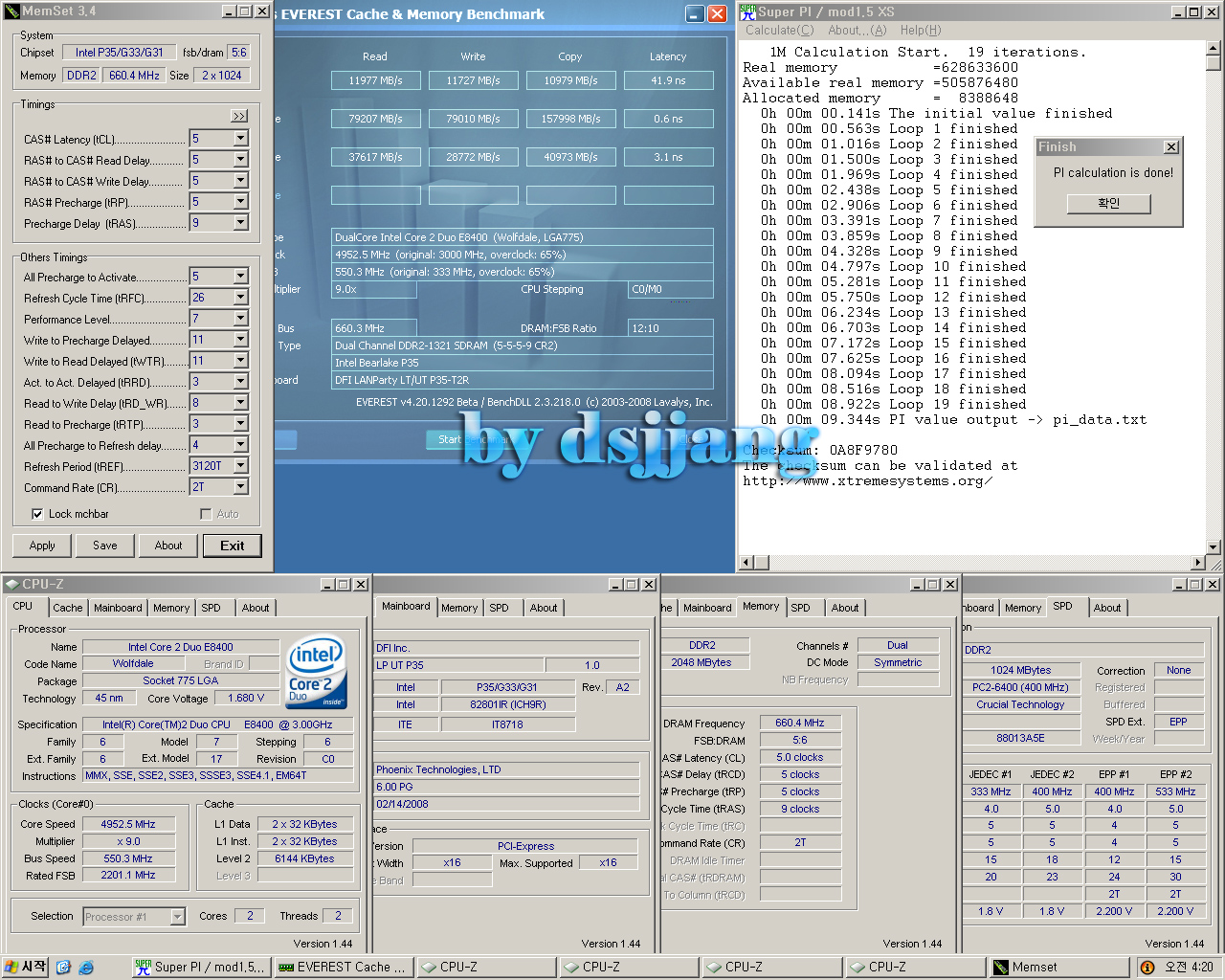Open the Processor #1 selection dropdown

177,917
